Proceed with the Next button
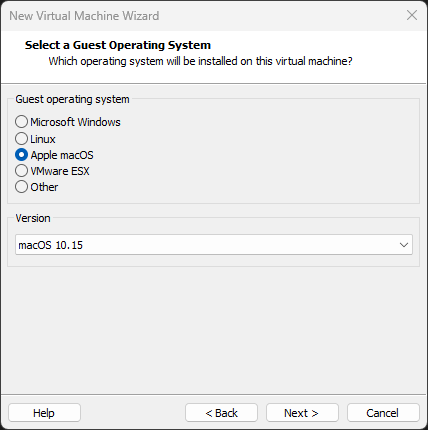The width and height of the screenshot is (428, 430). pyautogui.click(x=302, y=413)
